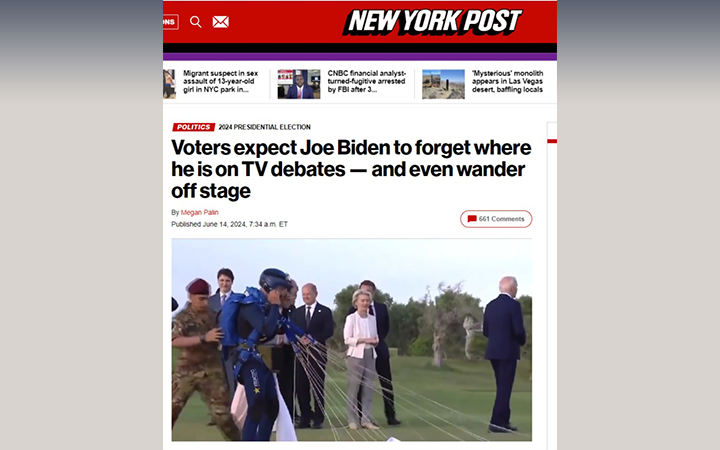This screenshot has height=450, width=720.
Task: Open the 2024 Presidential Election link
Action: (264, 127)
